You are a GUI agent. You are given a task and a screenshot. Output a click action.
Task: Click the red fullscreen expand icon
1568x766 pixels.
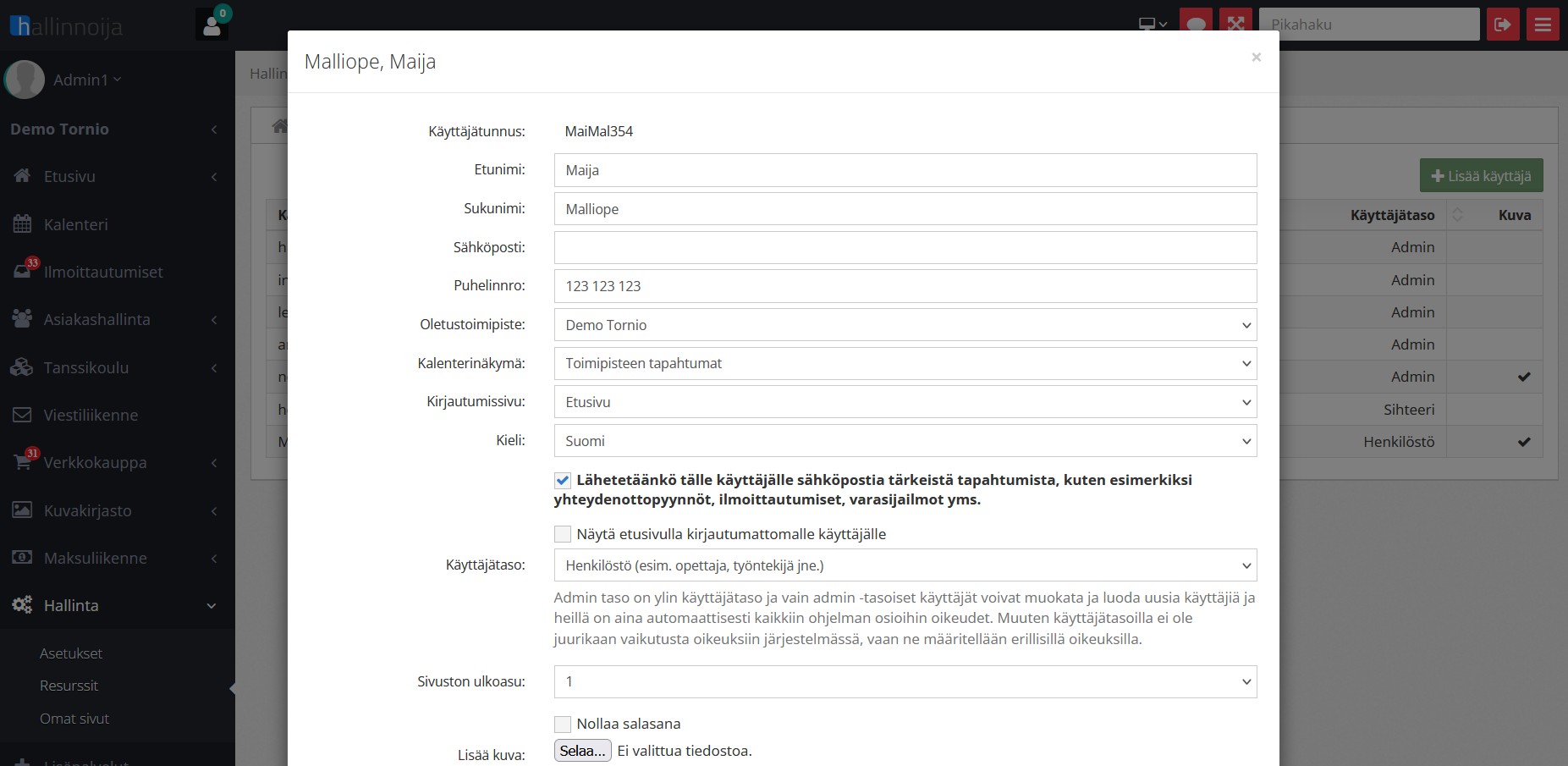[x=1235, y=25]
